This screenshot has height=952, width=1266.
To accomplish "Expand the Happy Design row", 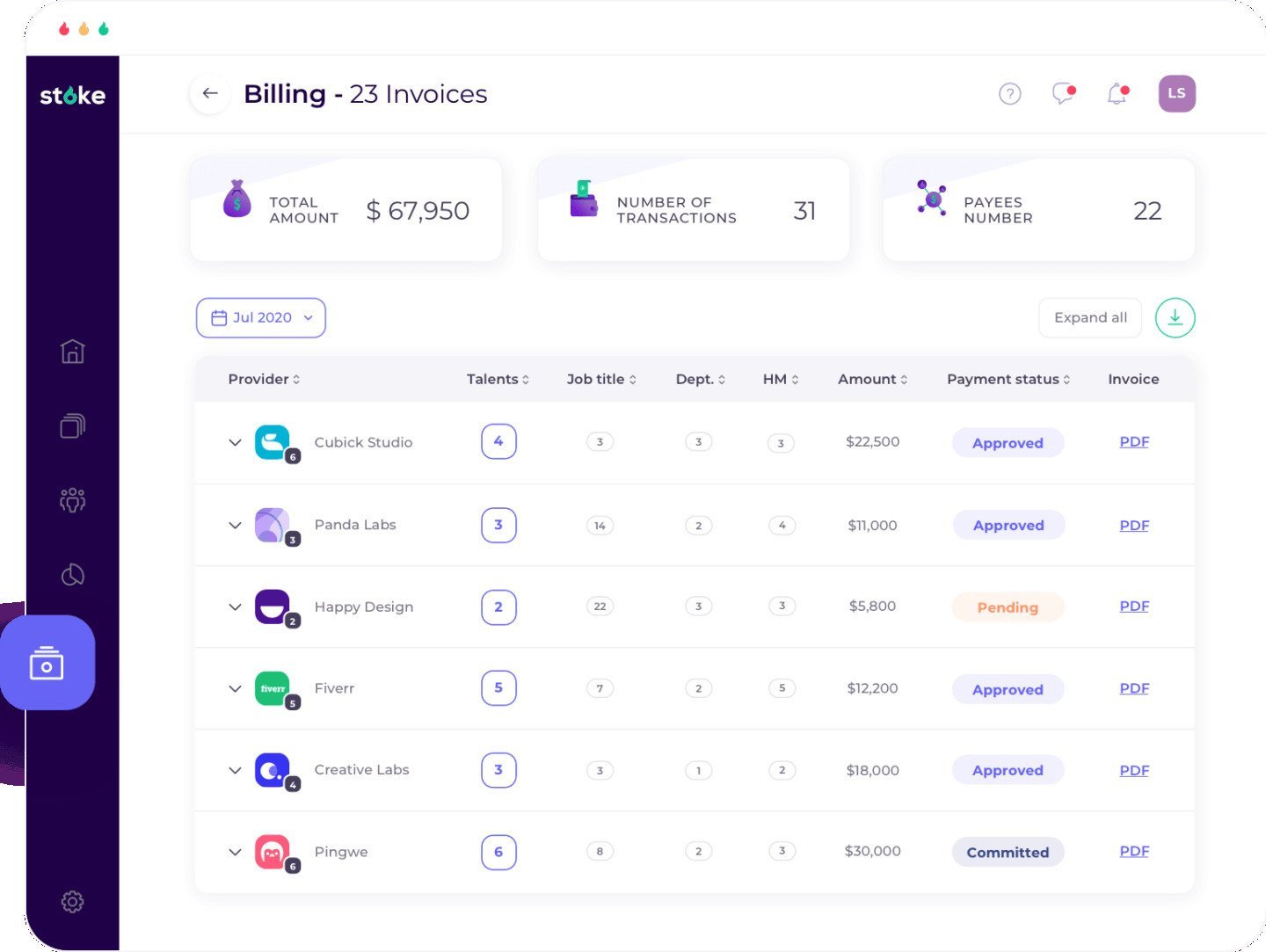I will [x=235, y=607].
